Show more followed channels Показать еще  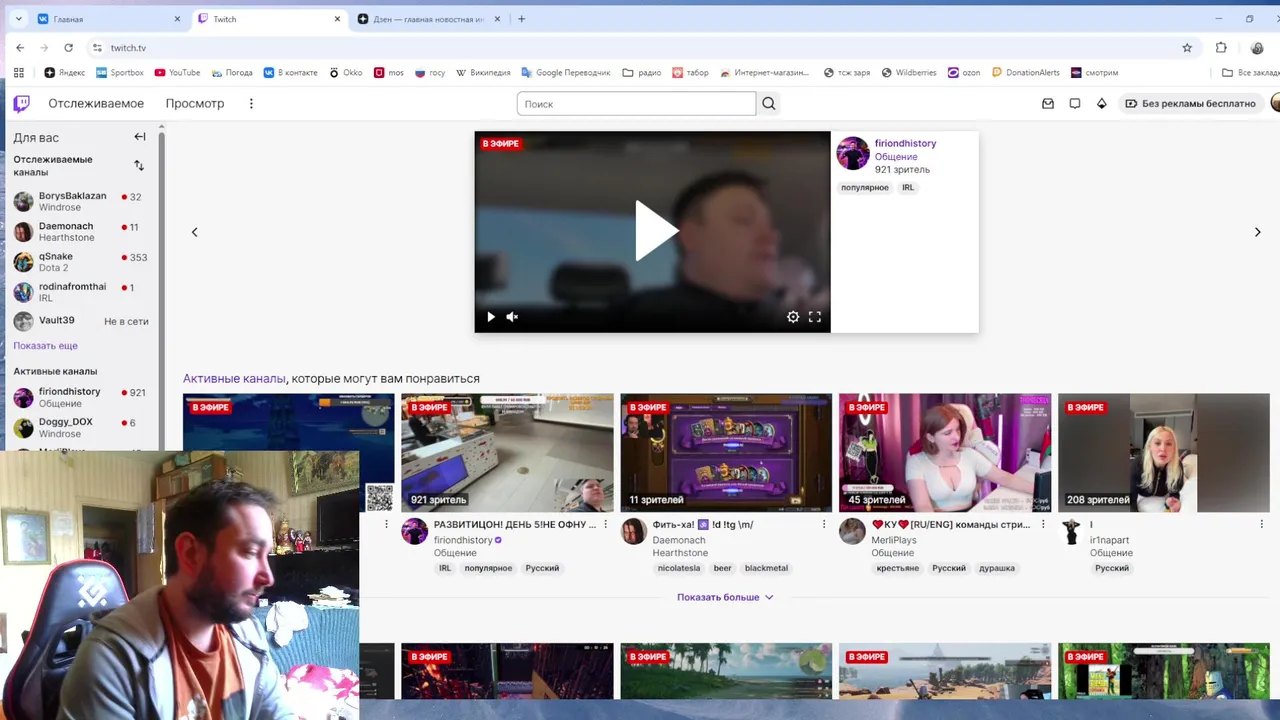45,345
